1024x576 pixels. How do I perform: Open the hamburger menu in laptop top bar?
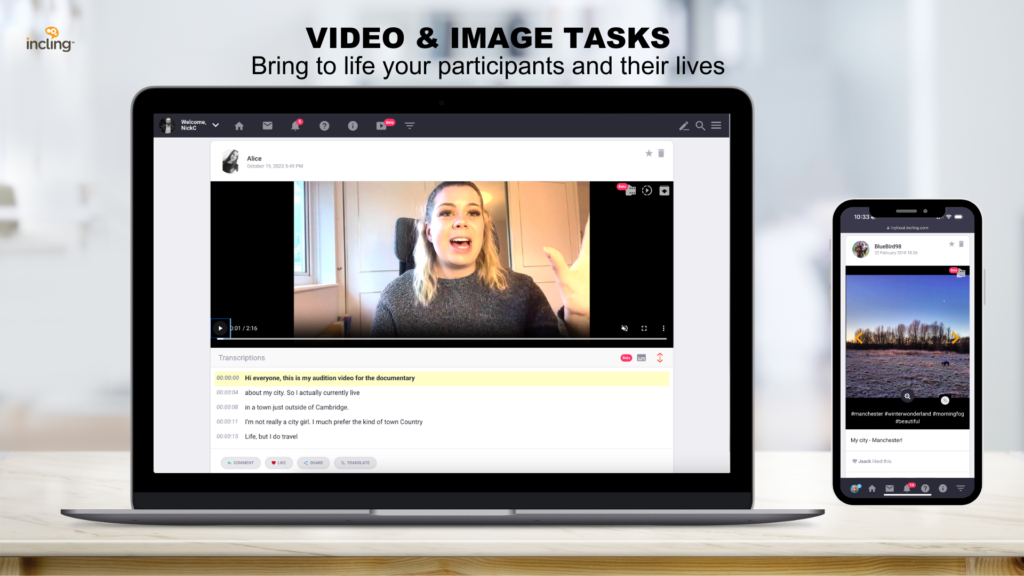tap(716, 126)
